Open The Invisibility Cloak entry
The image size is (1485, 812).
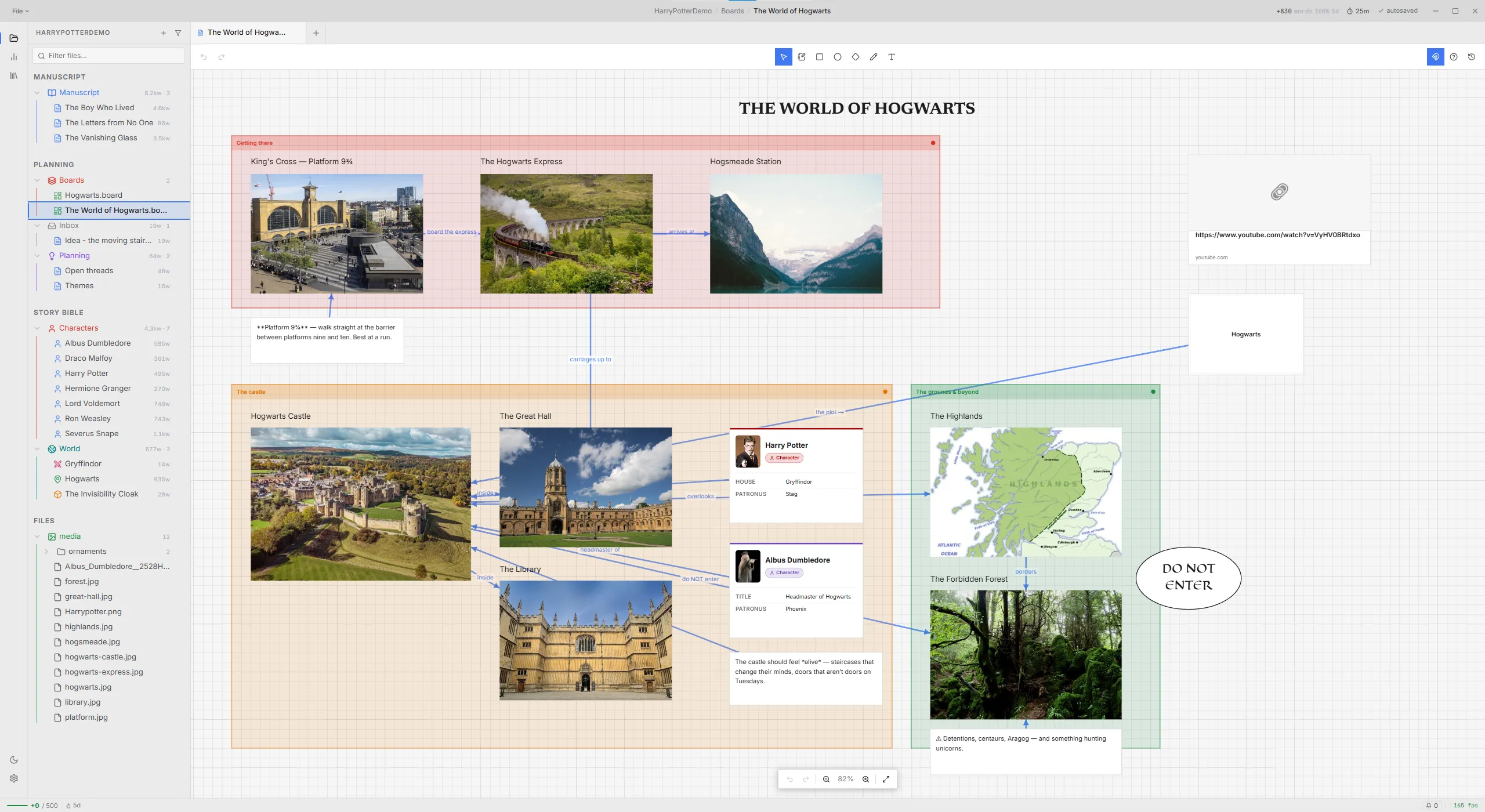pyautogui.click(x=108, y=494)
